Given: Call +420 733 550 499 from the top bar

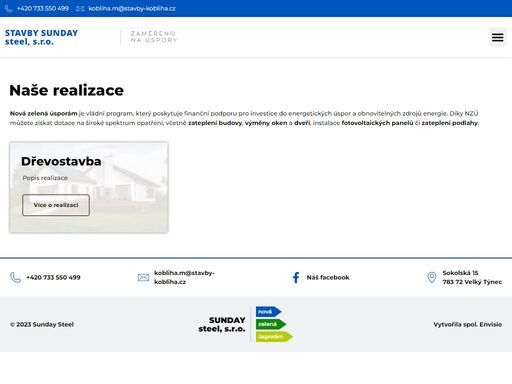Looking at the screenshot, I should point(43,9).
